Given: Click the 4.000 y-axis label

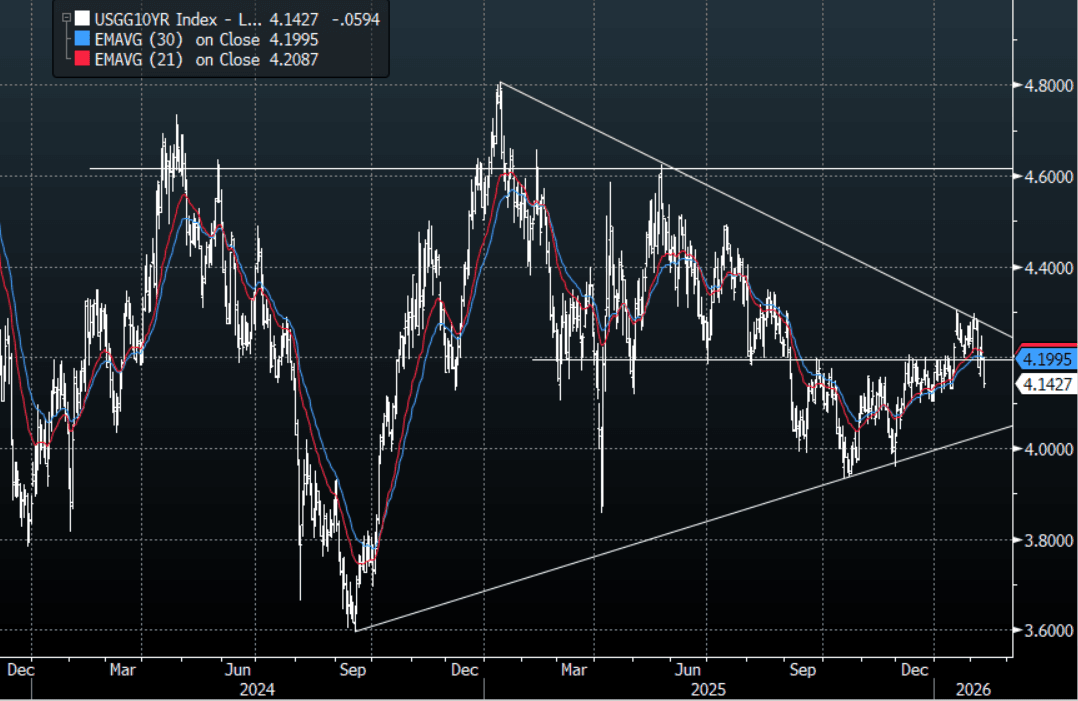Looking at the screenshot, I should pyautogui.click(x=1048, y=449).
